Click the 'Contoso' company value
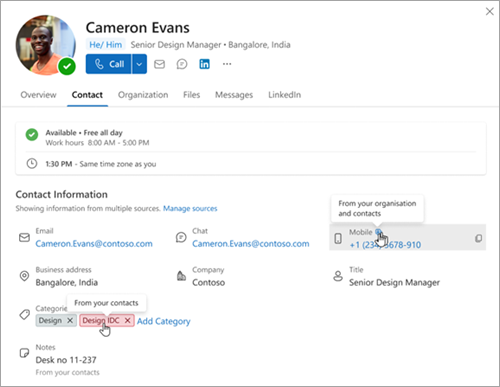The width and height of the screenshot is (500, 387). point(209,283)
